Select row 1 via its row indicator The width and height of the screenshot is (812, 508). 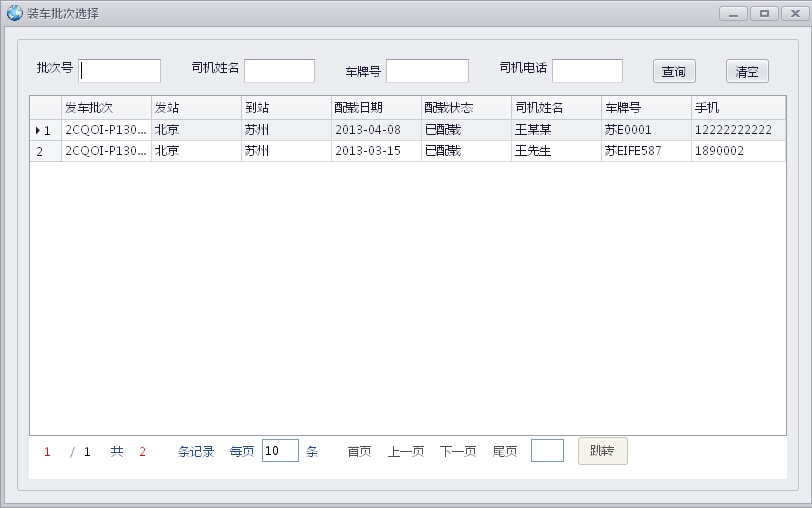(x=46, y=130)
